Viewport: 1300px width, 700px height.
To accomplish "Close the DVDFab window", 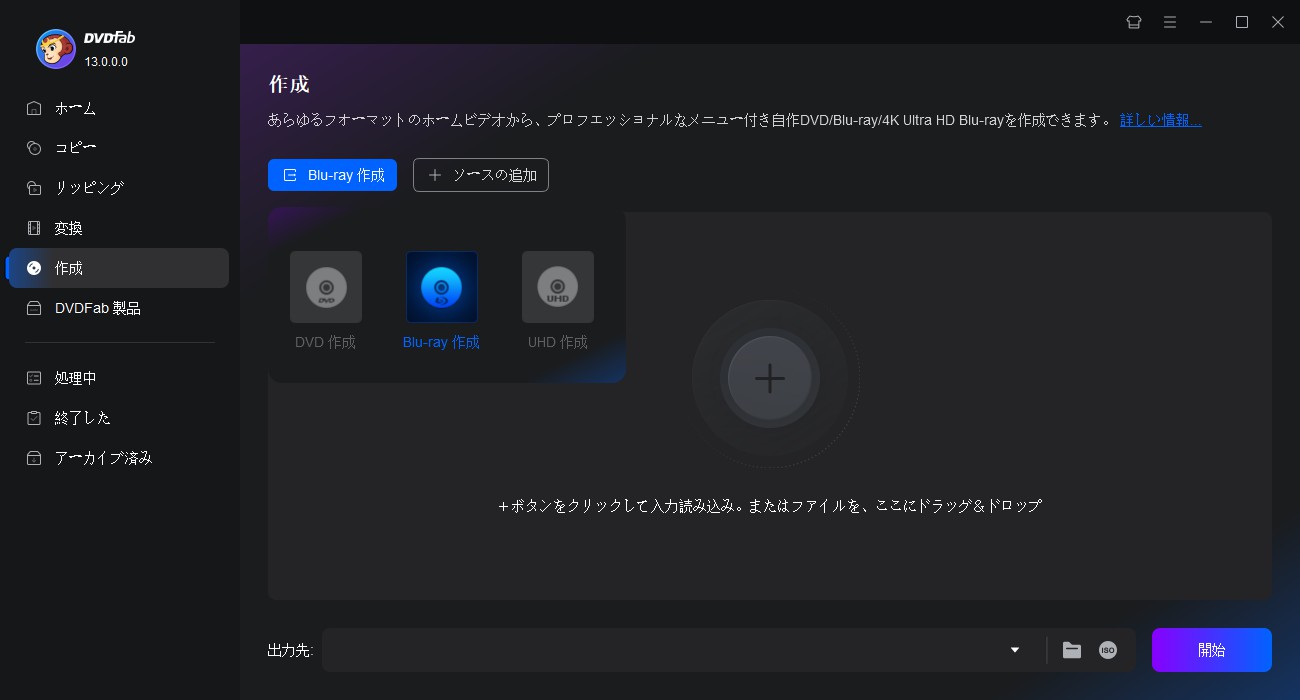I will 1278,22.
